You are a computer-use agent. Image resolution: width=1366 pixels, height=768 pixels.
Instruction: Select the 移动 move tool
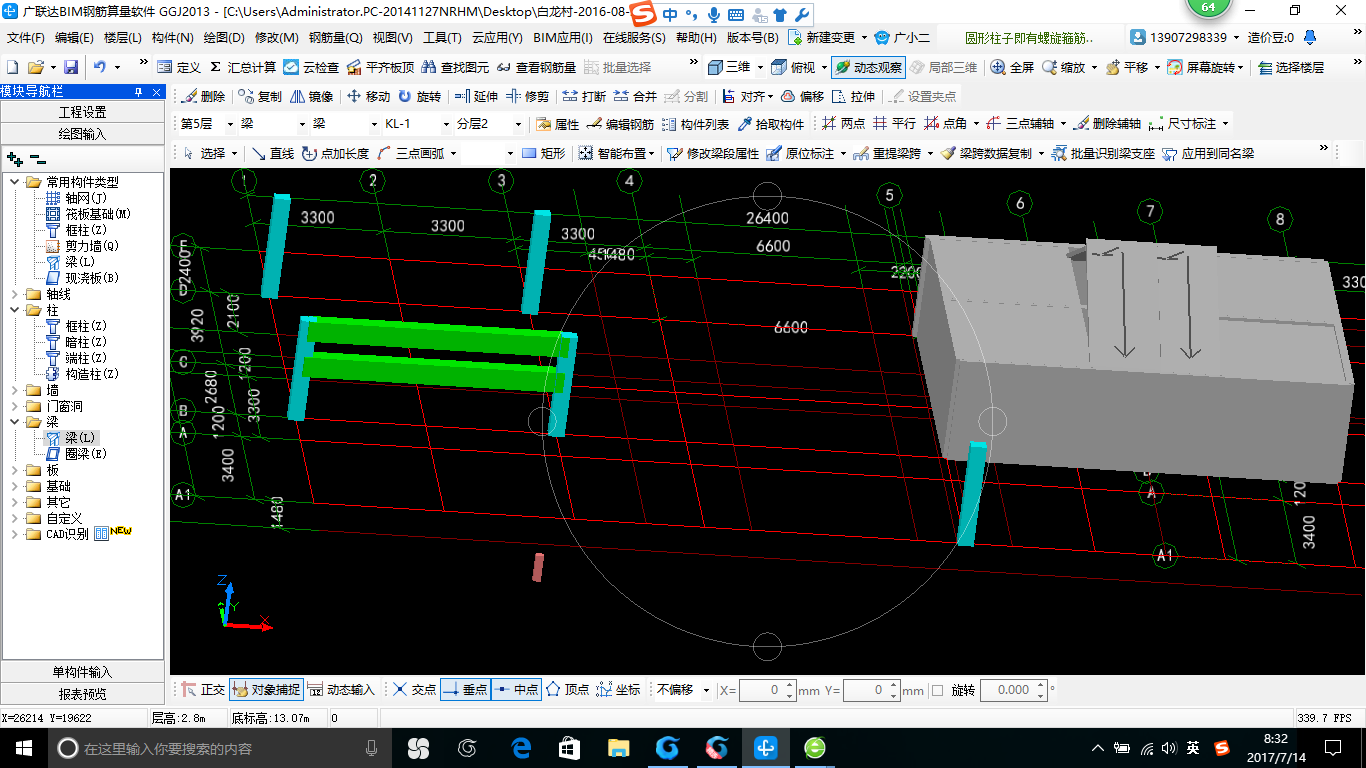368,96
